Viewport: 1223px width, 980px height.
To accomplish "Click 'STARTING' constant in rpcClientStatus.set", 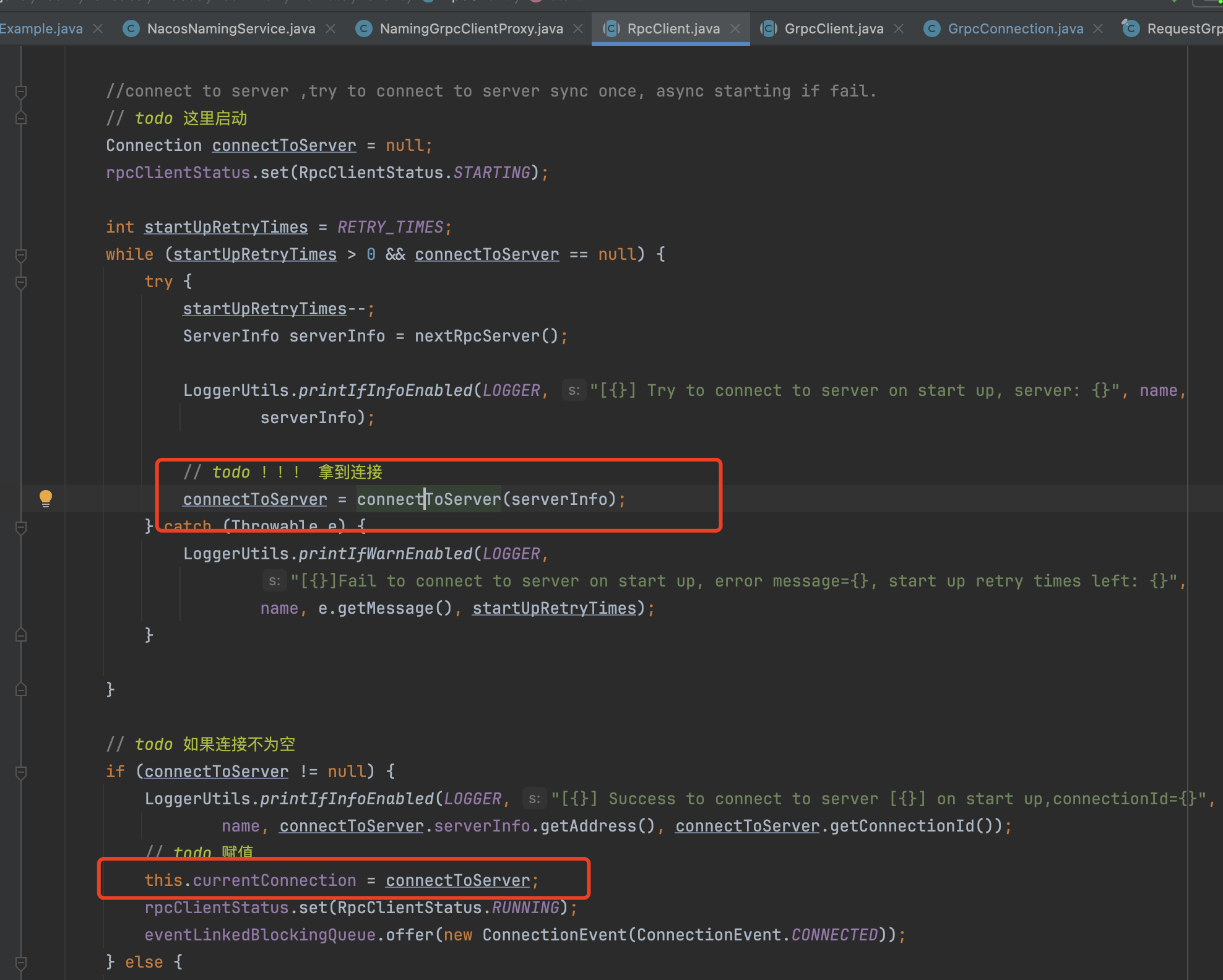I will tap(492, 173).
